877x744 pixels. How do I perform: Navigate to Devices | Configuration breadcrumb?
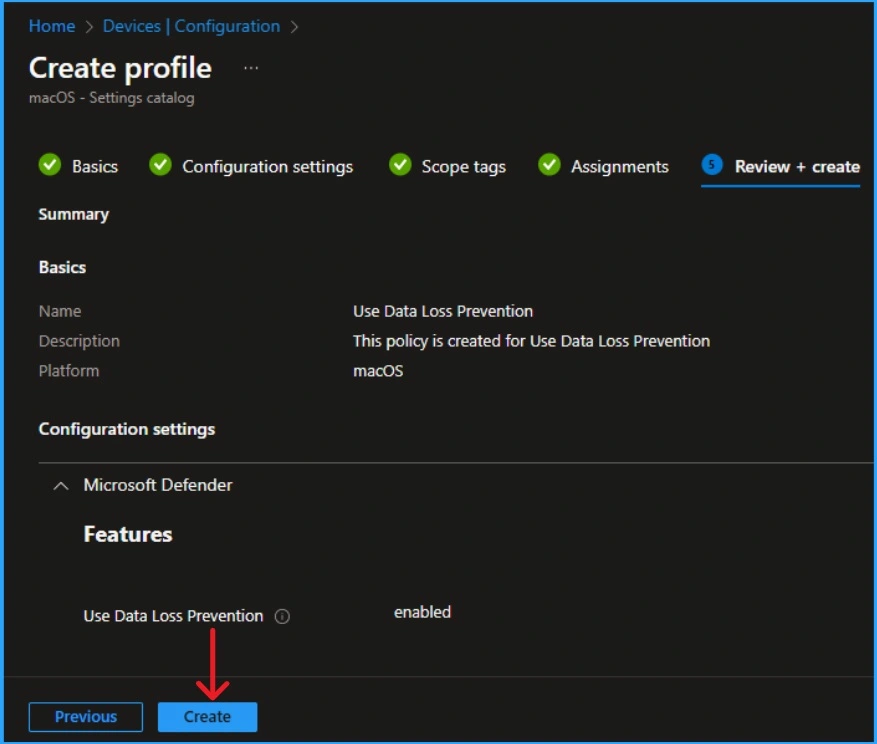pos(191,26)
